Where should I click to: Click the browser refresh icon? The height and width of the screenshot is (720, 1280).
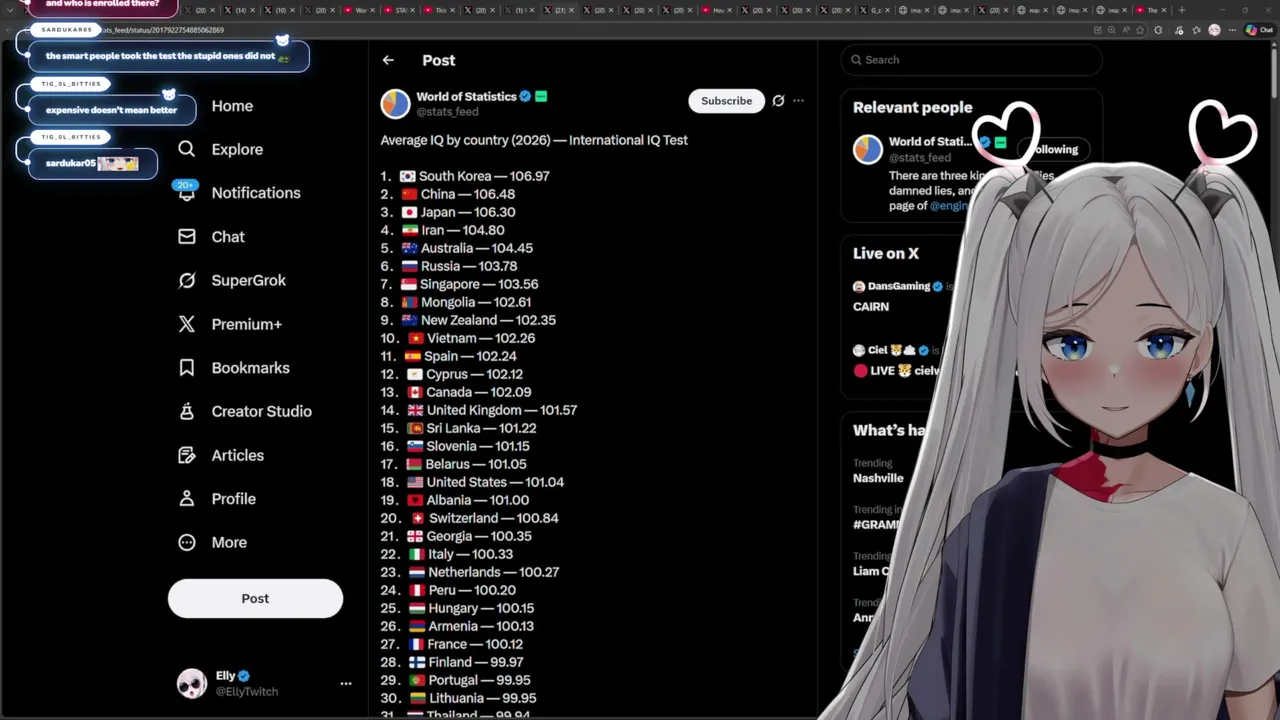(x=1158, y=30)
